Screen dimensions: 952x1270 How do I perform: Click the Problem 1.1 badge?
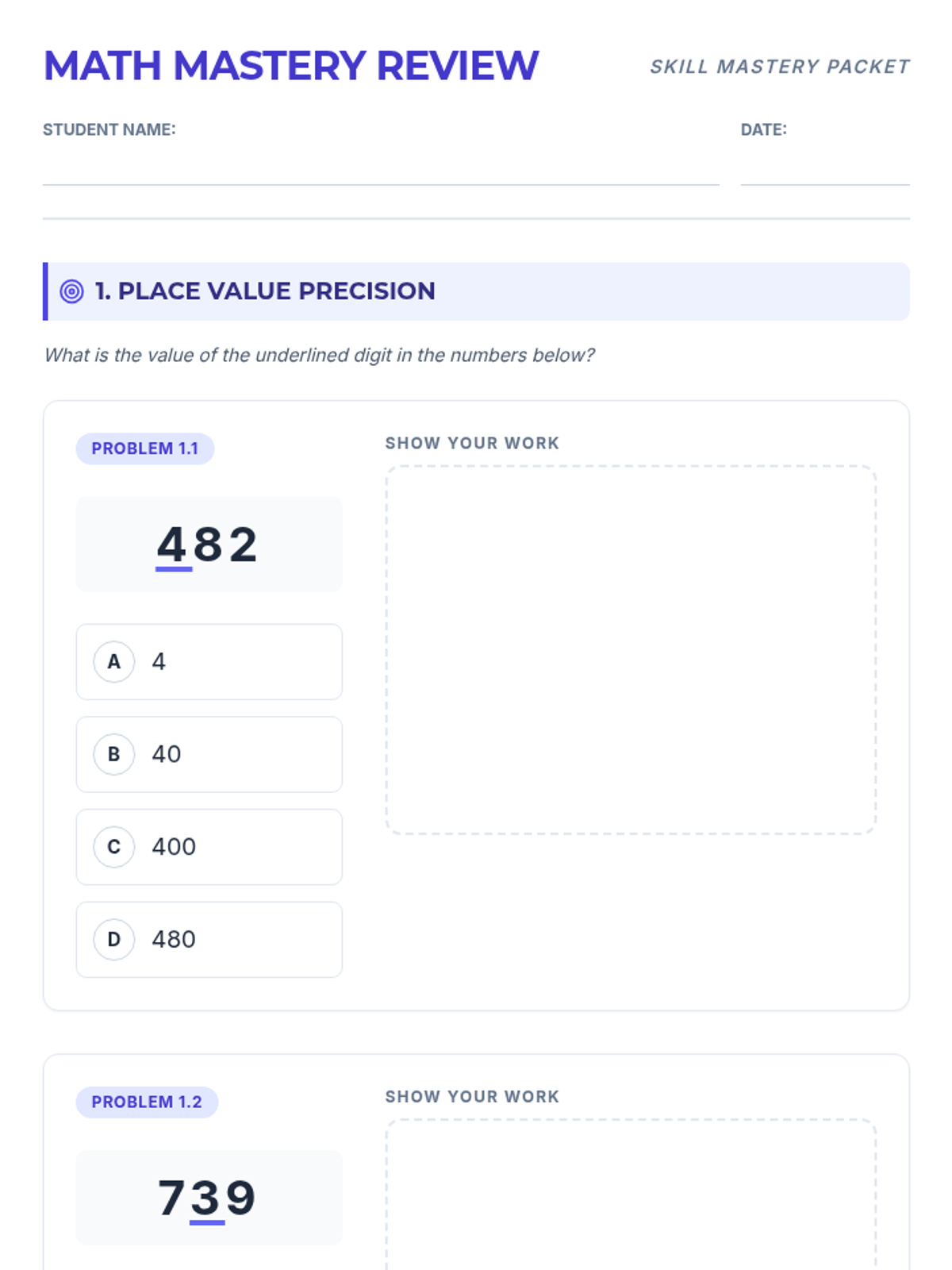click(x=145, y=448)
